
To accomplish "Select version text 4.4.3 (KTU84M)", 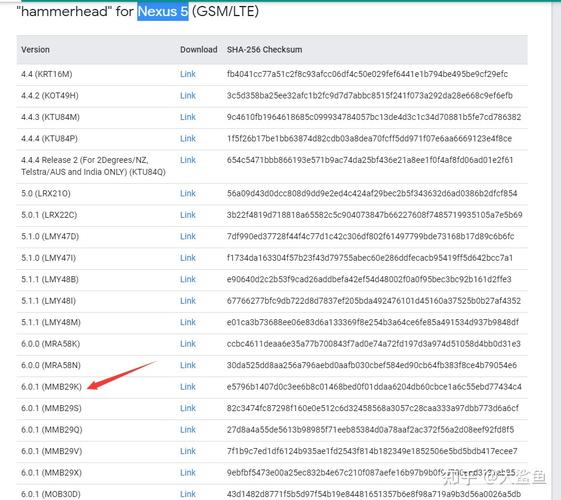I will 50,117.
